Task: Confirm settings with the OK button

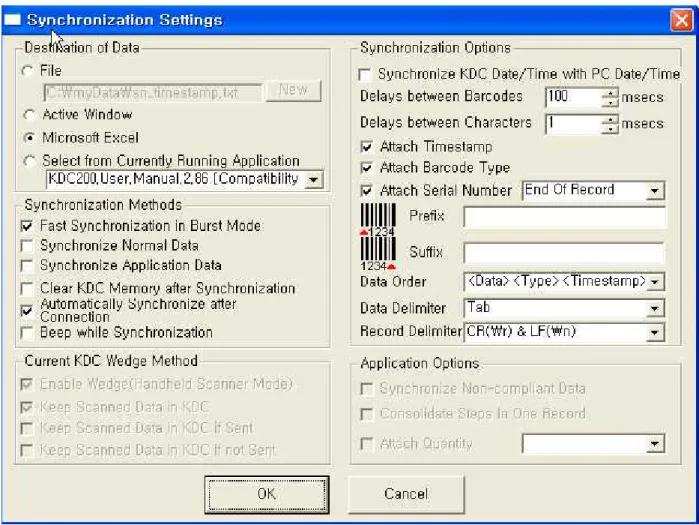Action: point(267,494)
